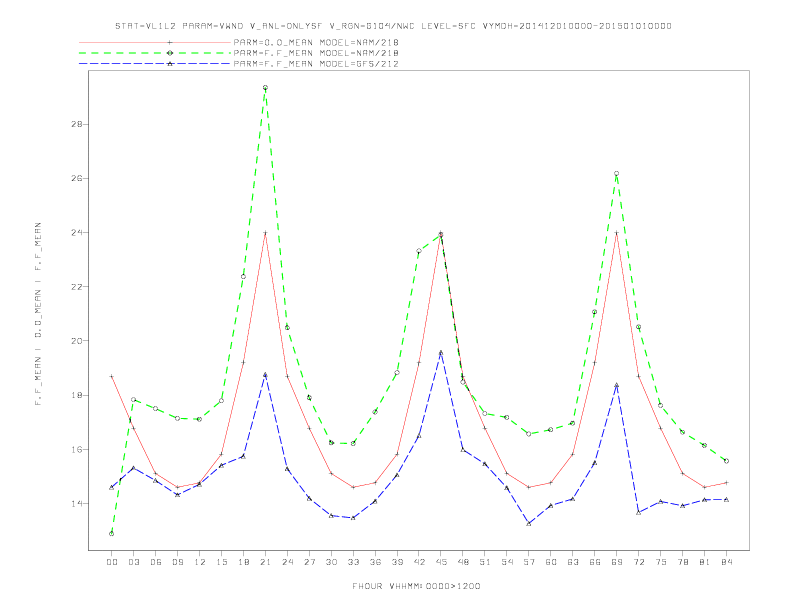Click the chart title beginning STAT=VL1L2
This screenshot has width=792, height=612.
click(393, 26)
